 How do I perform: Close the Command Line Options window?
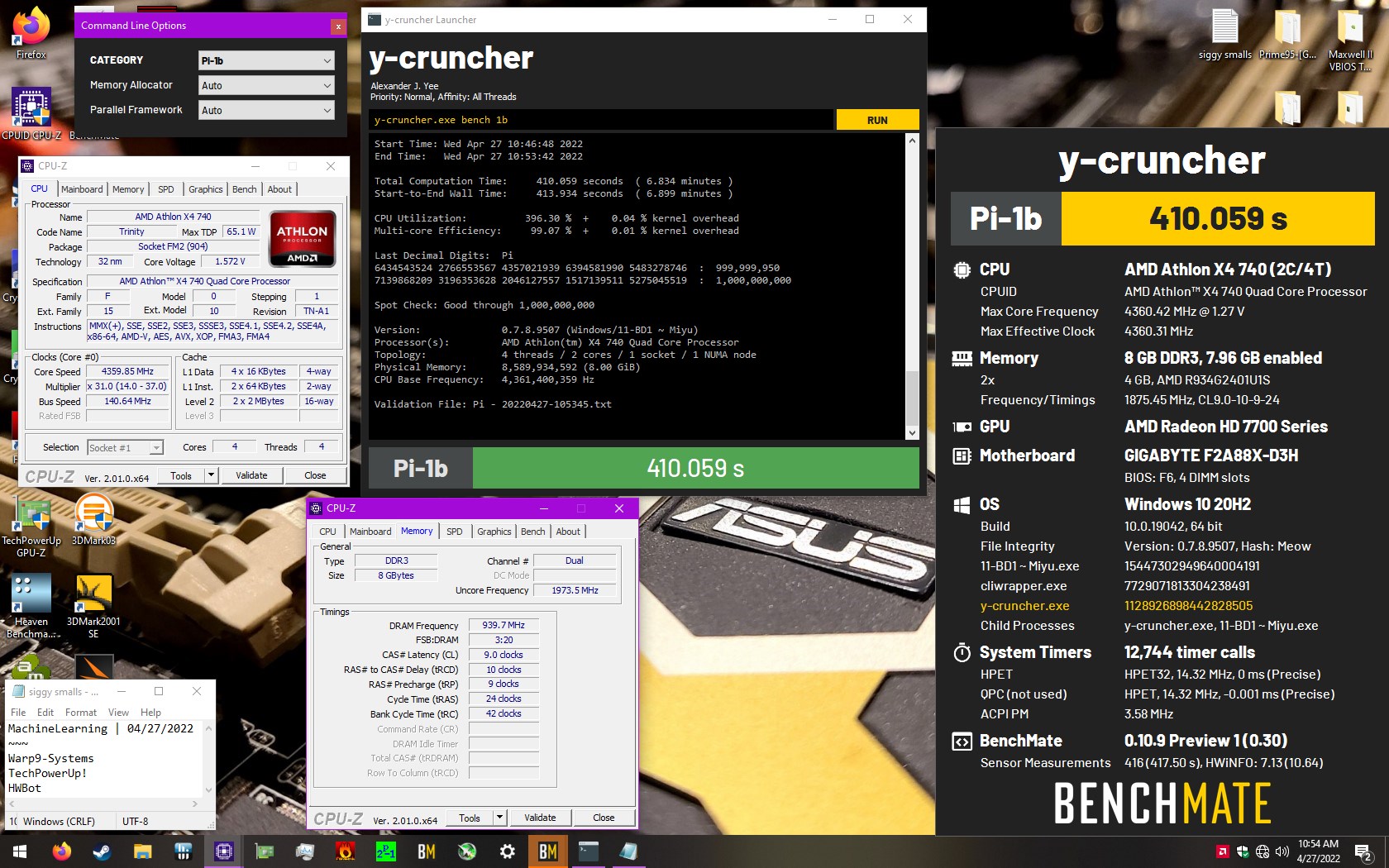click(x=338, y=26)
